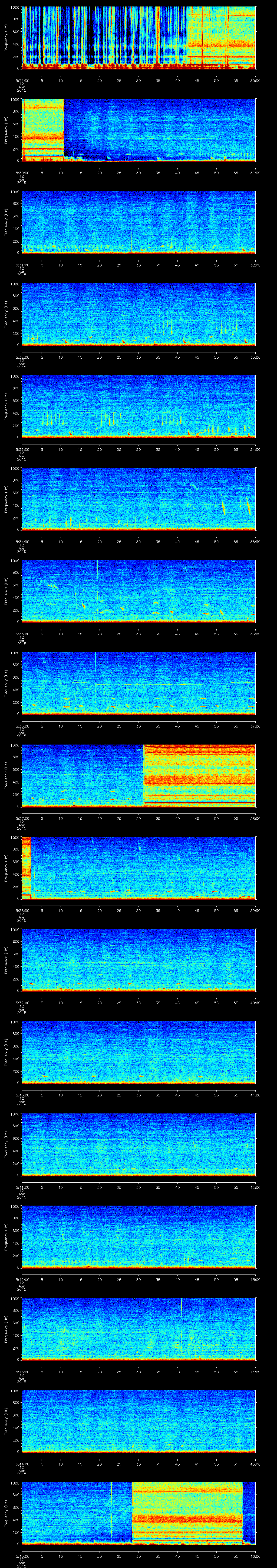This screenshot has width=277, height=1568.
Task: Click the spectrogram panel starting at 5:30:00
Action: coord(139,130)
